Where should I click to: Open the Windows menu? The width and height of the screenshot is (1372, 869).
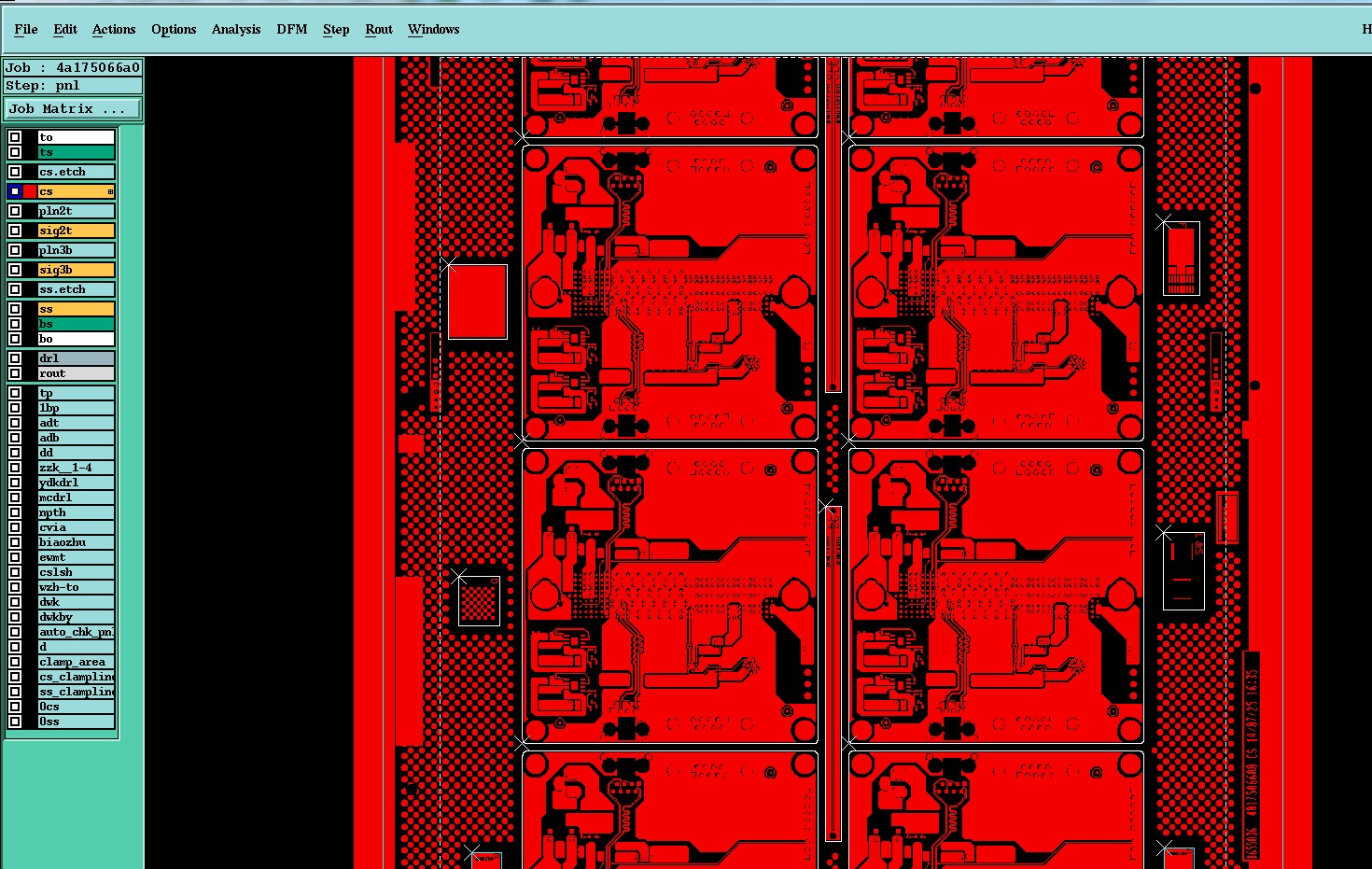(434, 29)
